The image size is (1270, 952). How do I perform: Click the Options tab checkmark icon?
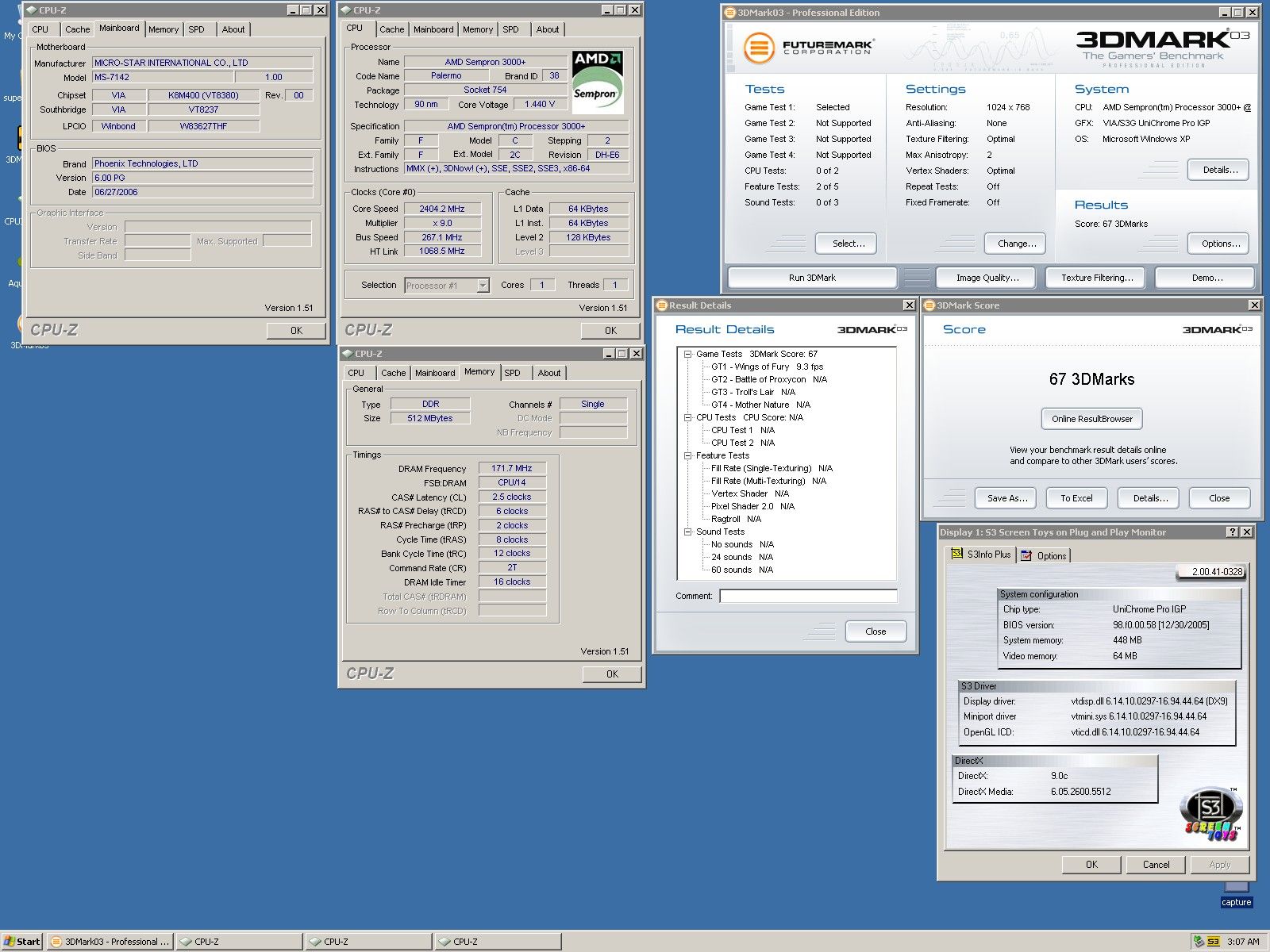coord(1026,555)
